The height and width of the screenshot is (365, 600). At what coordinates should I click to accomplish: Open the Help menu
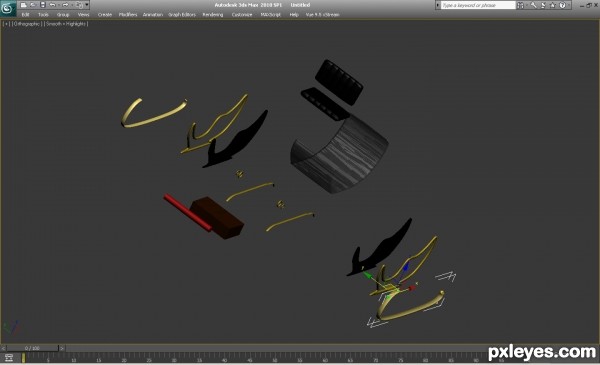(294, 15)
